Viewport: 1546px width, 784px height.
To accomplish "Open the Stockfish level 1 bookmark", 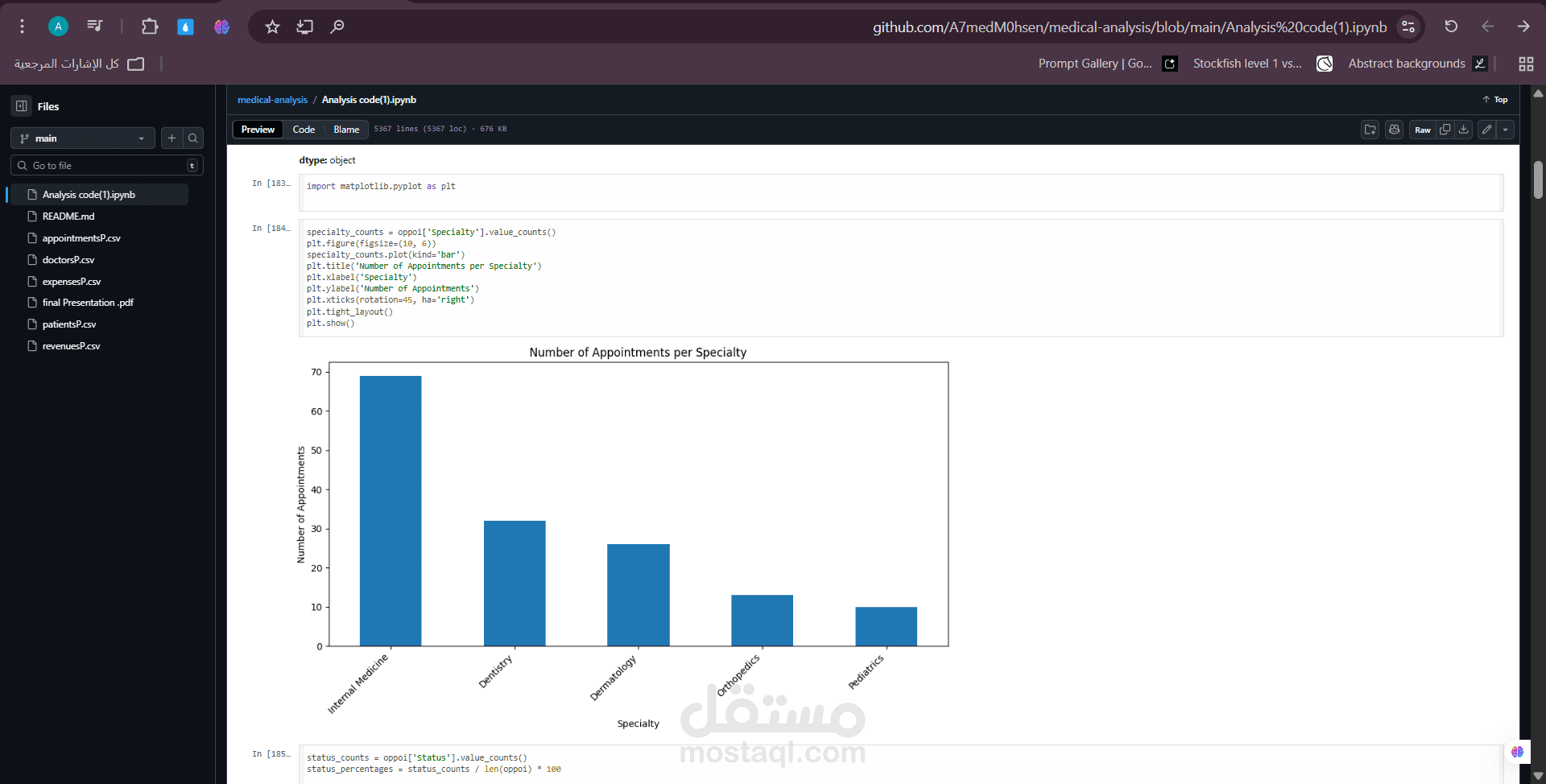I will coord(1263,64).
